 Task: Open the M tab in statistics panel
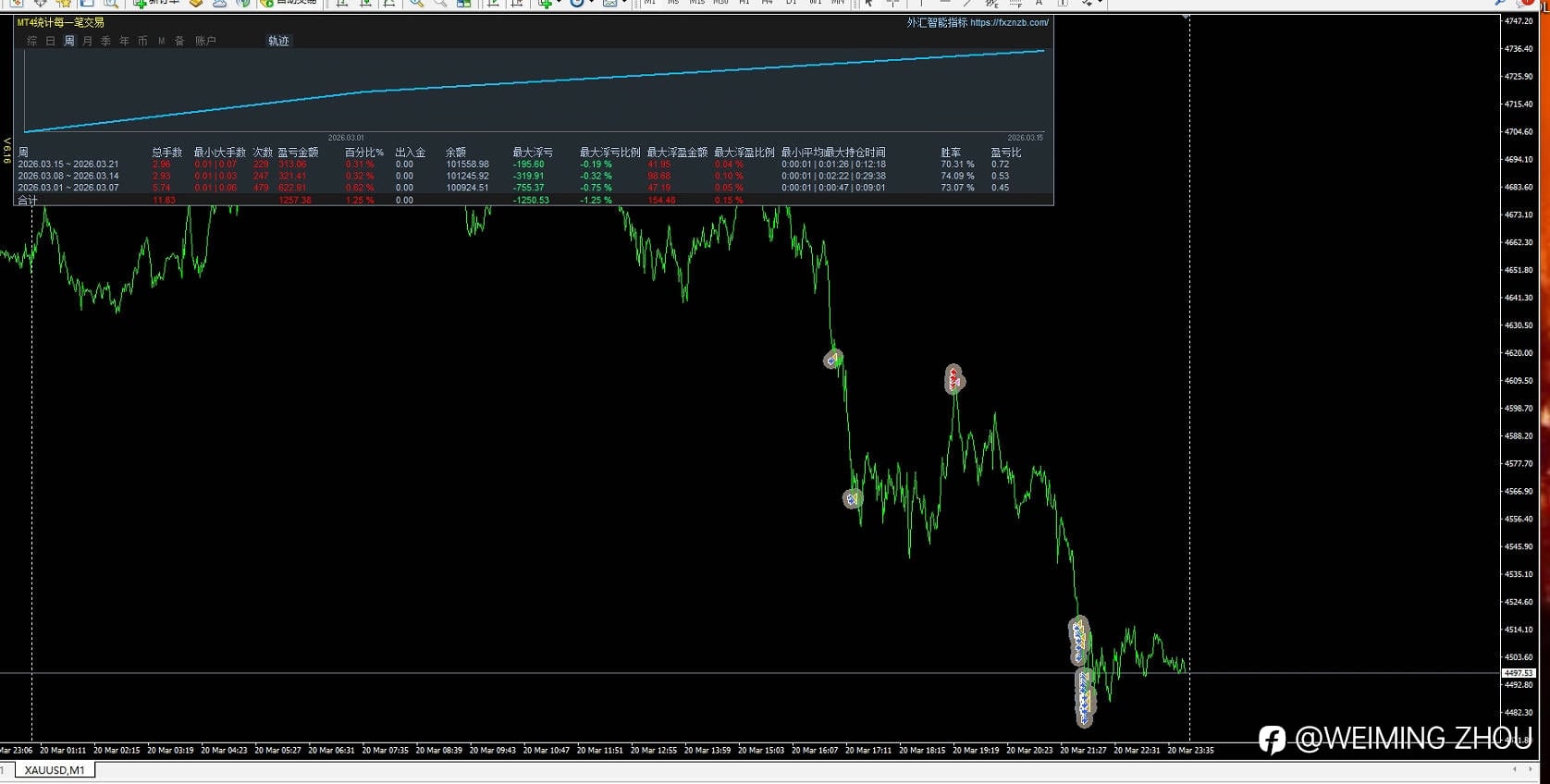161,41
